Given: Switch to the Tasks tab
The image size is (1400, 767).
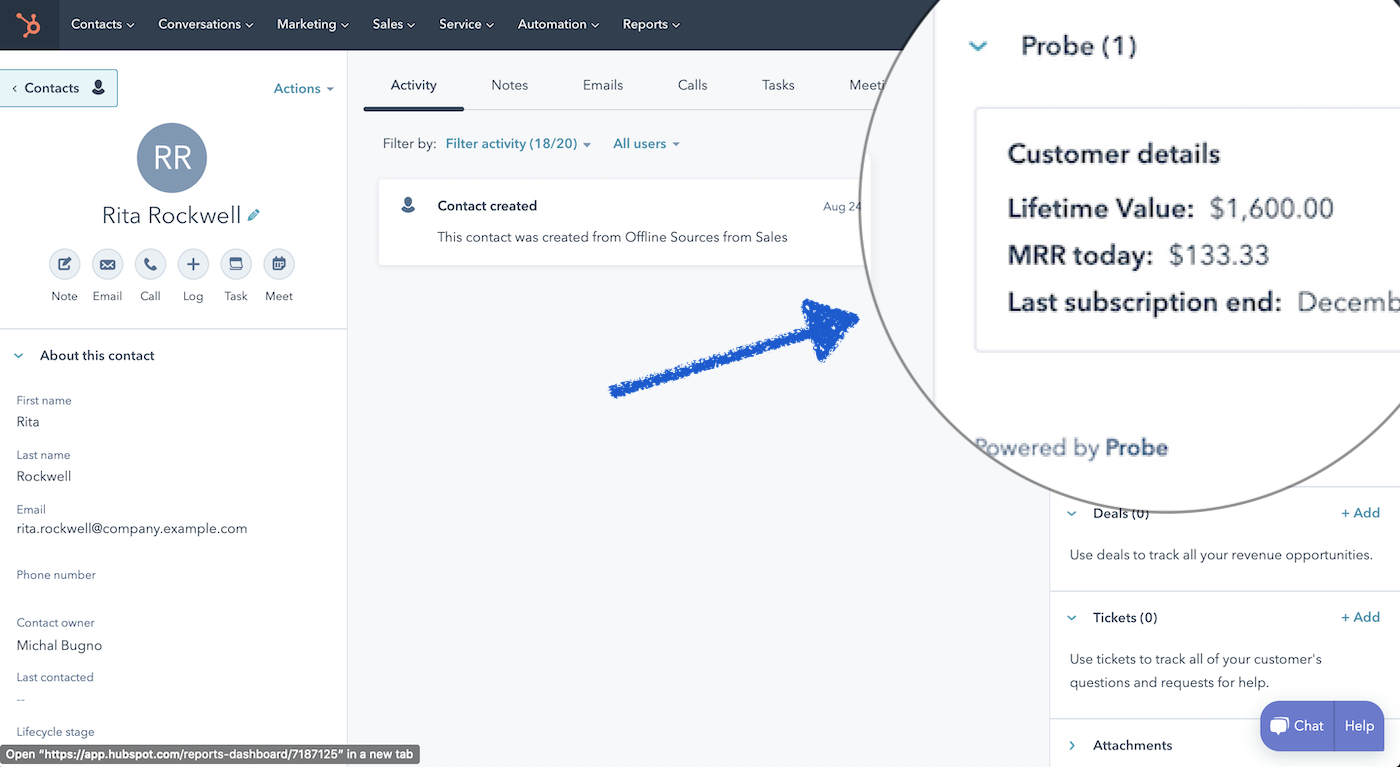Looking at the screenshot, I should [x=778, y=85].
